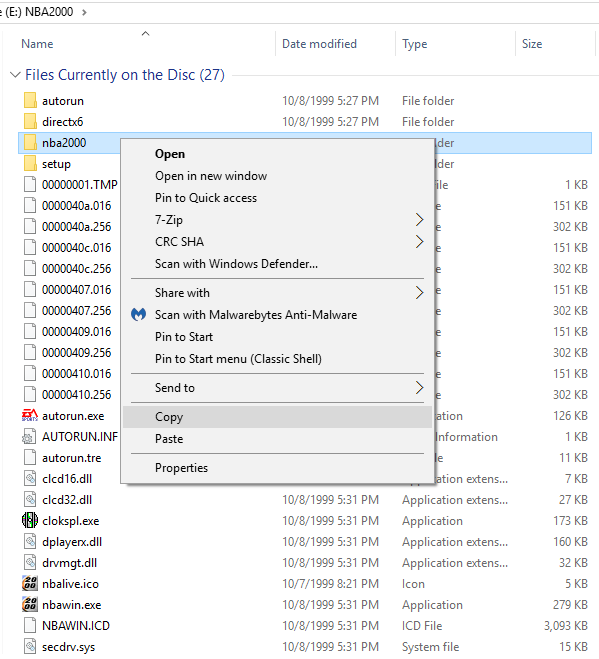
Task: Click the setup folder icon
Action: (x=30, y=164)
